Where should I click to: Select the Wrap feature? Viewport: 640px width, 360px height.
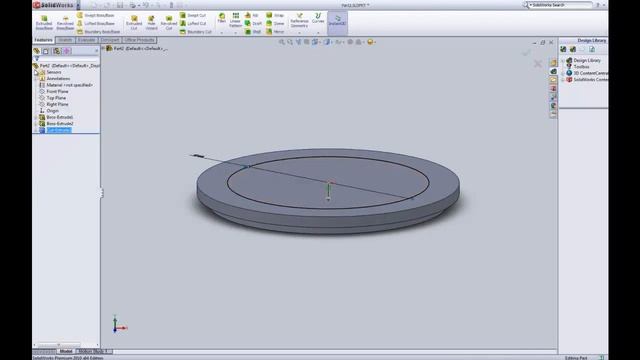pos(275,15)
